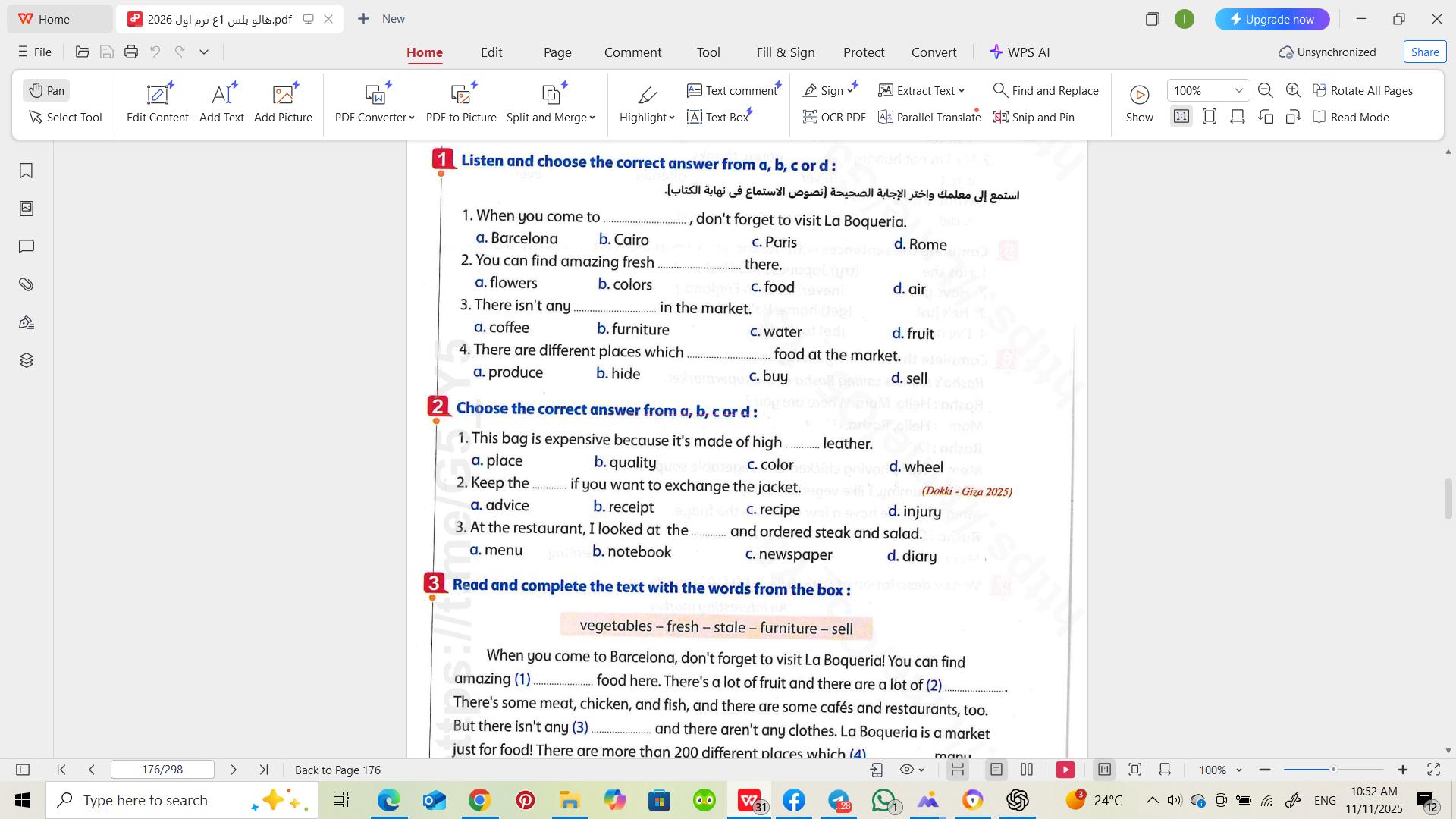Screen dimensions: 1456x819
Task: Toggle the Pan hand tool
Action: point(46,90)
